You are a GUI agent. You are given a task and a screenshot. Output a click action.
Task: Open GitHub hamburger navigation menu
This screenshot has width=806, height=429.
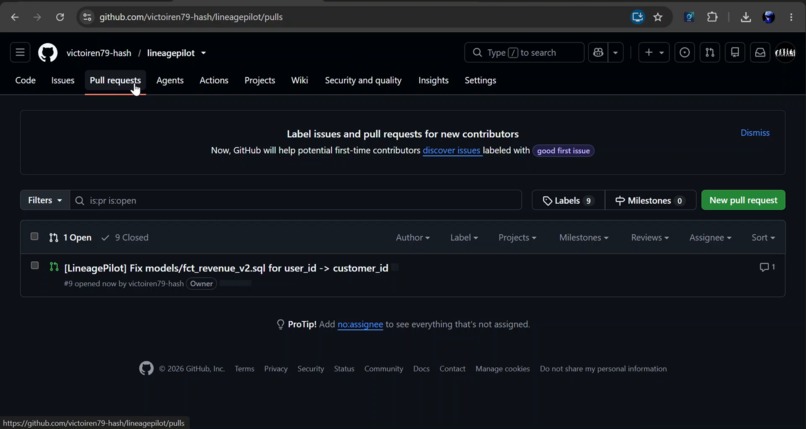(20, 52)
